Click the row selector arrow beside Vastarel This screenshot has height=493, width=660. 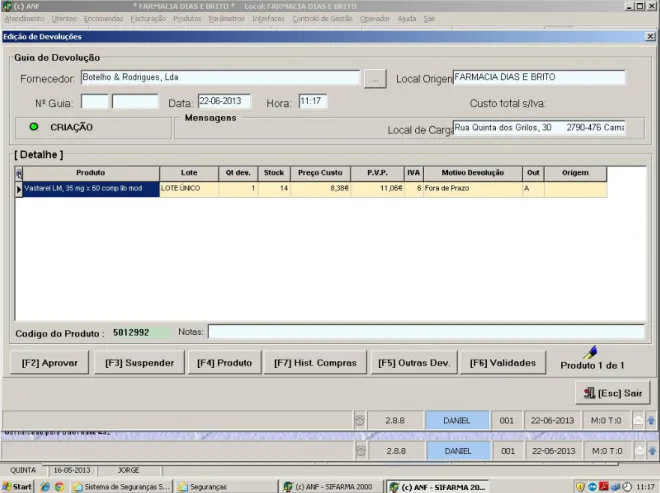coord(19,189)
